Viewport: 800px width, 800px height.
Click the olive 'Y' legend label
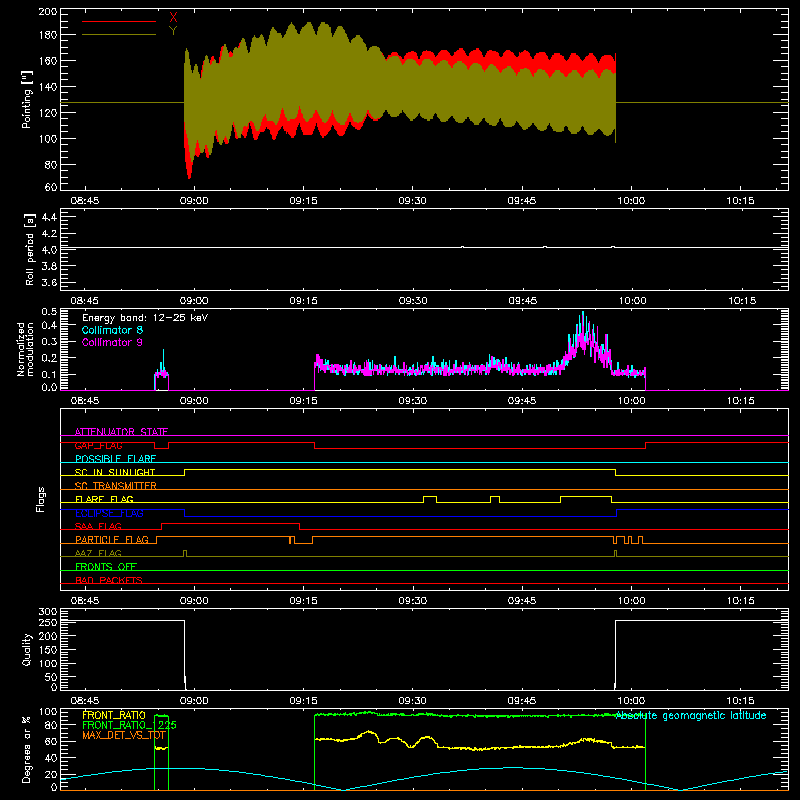point(173,31)
